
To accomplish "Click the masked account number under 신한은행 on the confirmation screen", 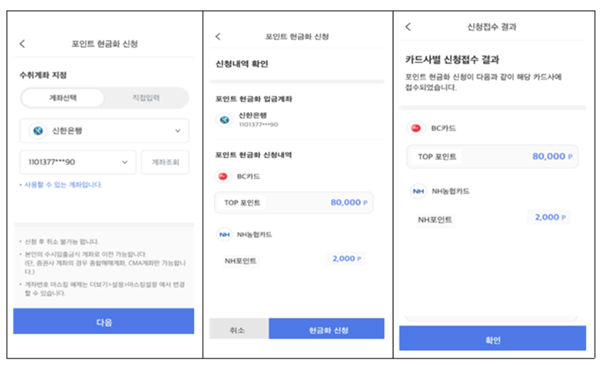I will click(258, 124).
